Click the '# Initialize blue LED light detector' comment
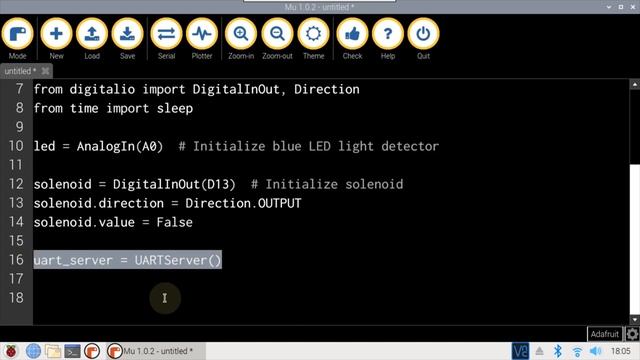640x360 pixels. click(x=309, y=146)
